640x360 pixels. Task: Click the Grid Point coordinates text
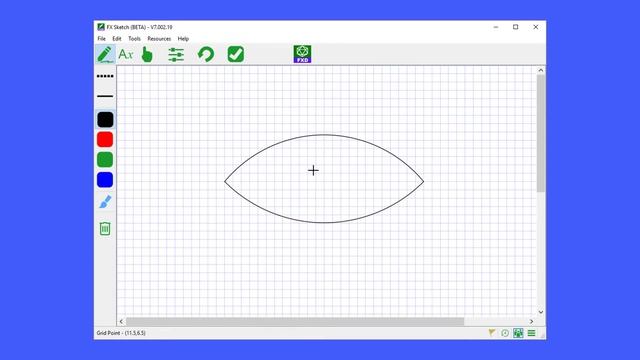[x=121, y=333]
